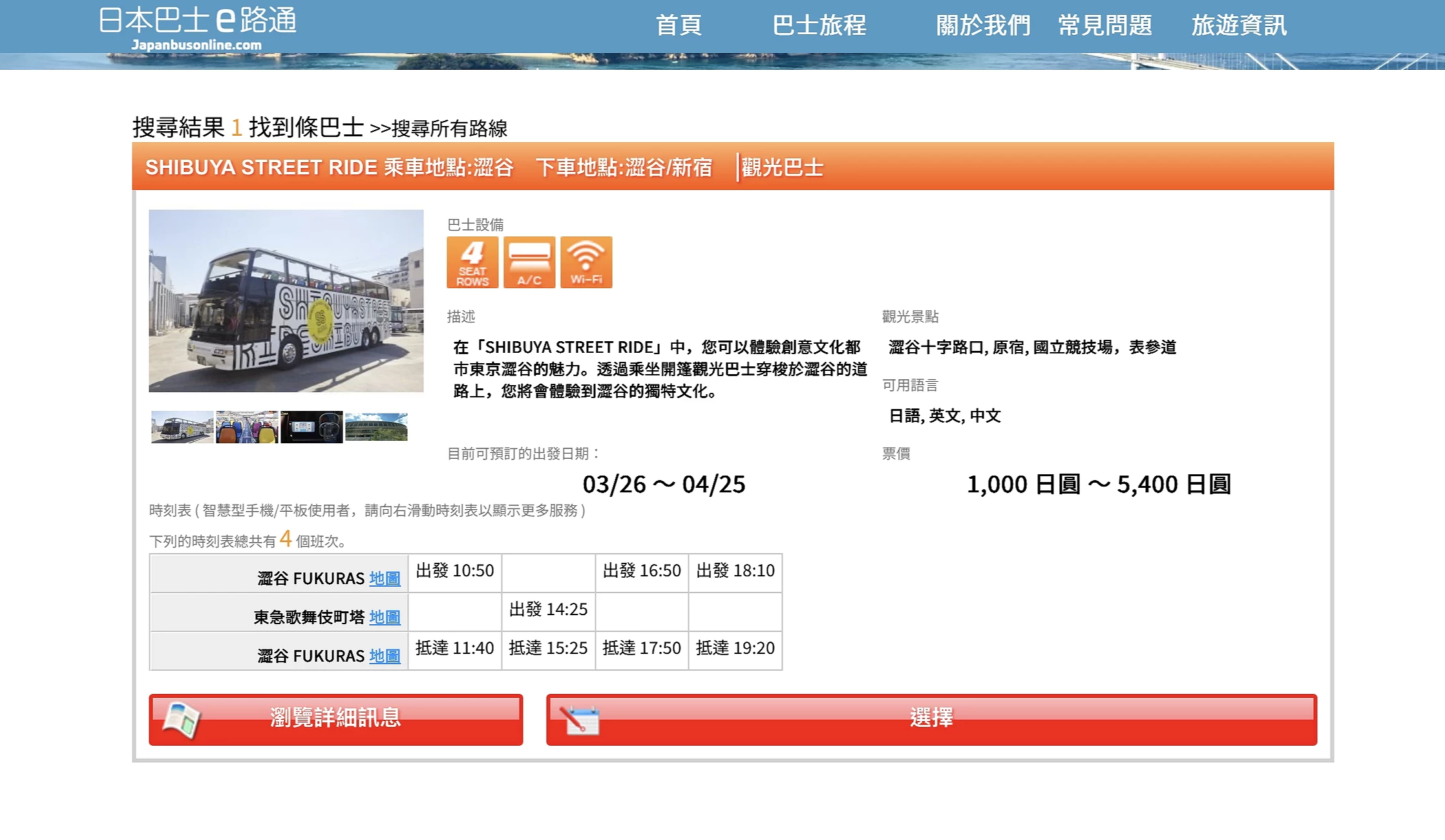Image resolution: width=1445 pixels, height=840 pixels.
Task: Click the brochure icon on the 瀏覽詳細訊息 button
Action: [x=182, y=720]
